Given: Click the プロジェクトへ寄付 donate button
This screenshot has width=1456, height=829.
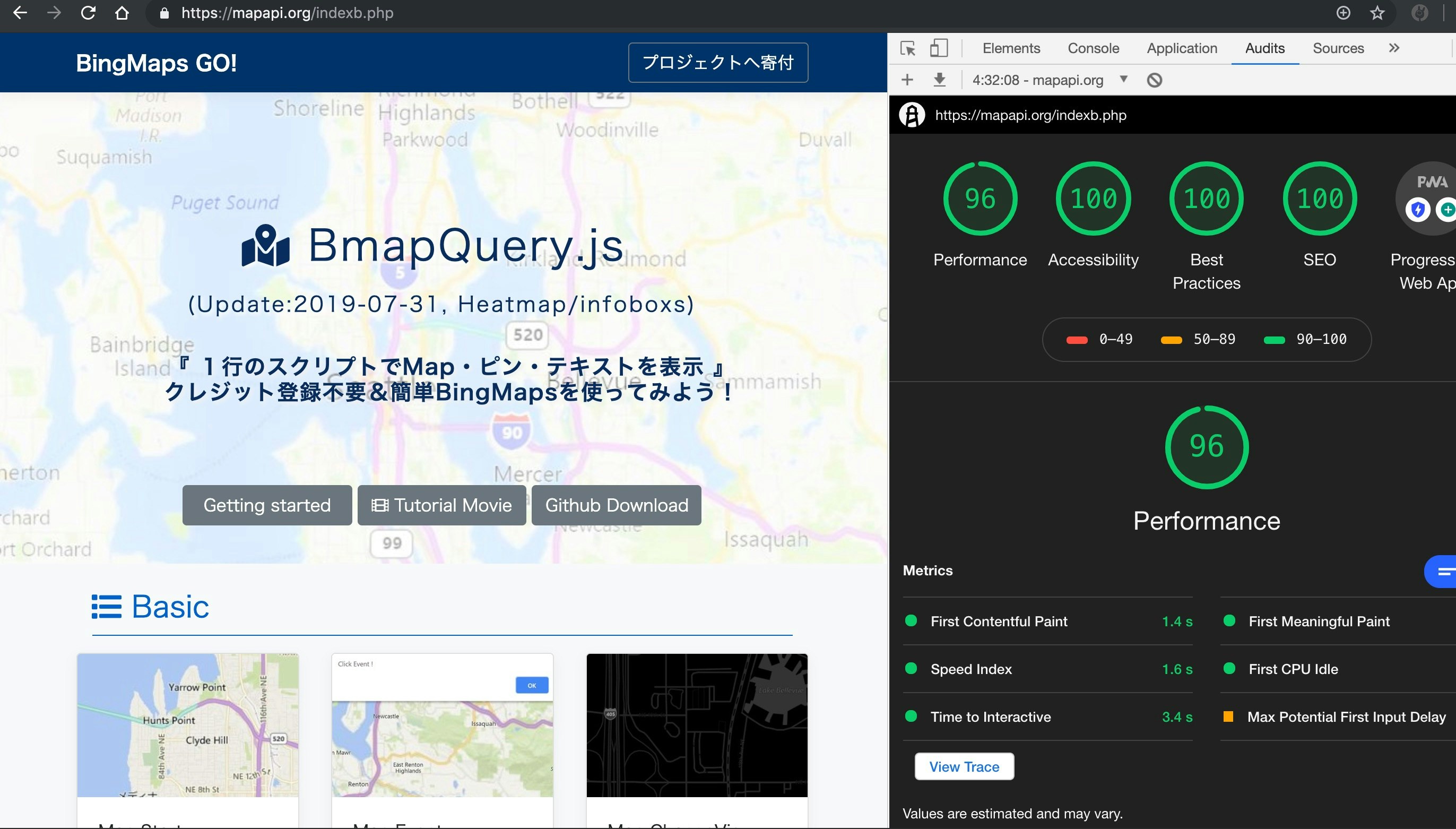Looking at the screenshot, I should (x=718, y=63).
